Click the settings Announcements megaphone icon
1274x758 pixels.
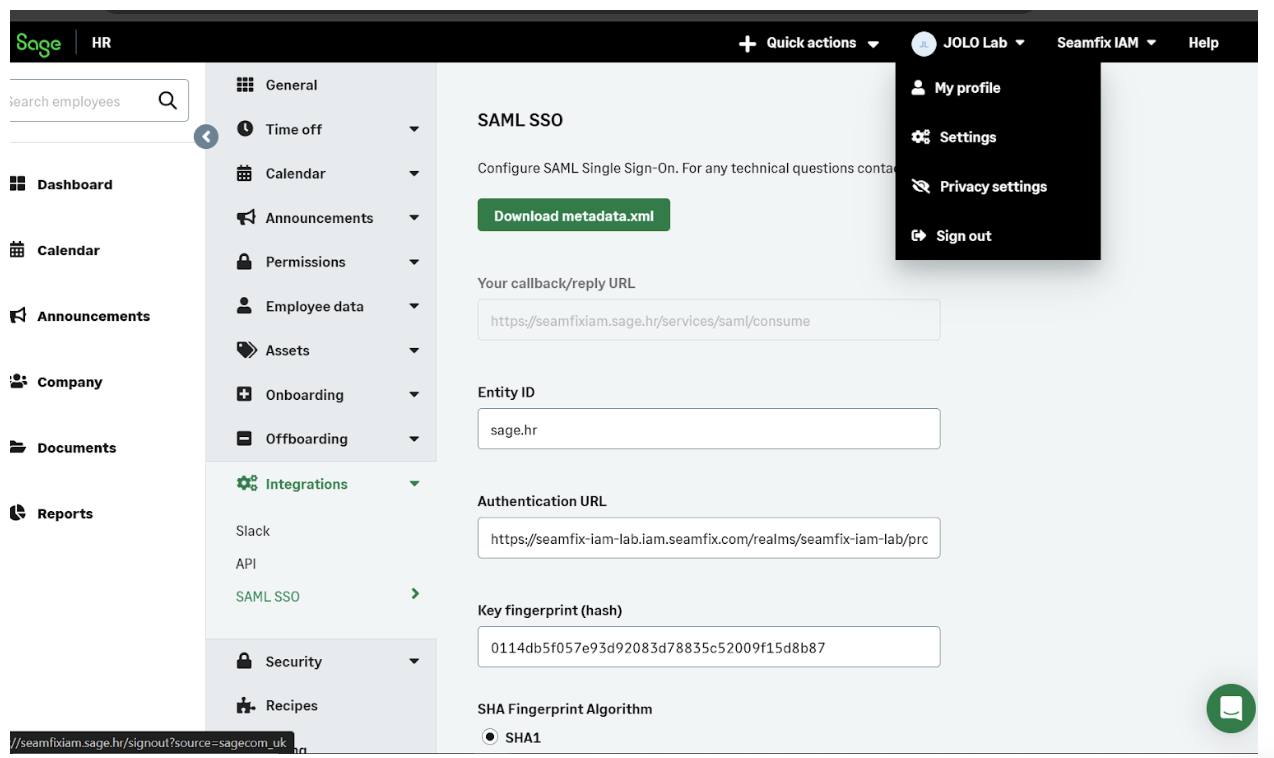click(245, 217)
